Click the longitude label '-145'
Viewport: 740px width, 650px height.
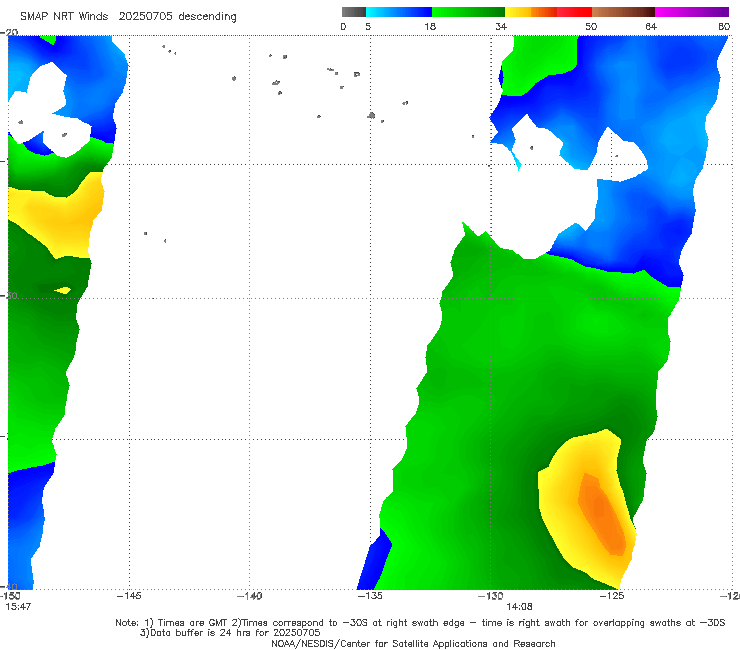(129, 596)
